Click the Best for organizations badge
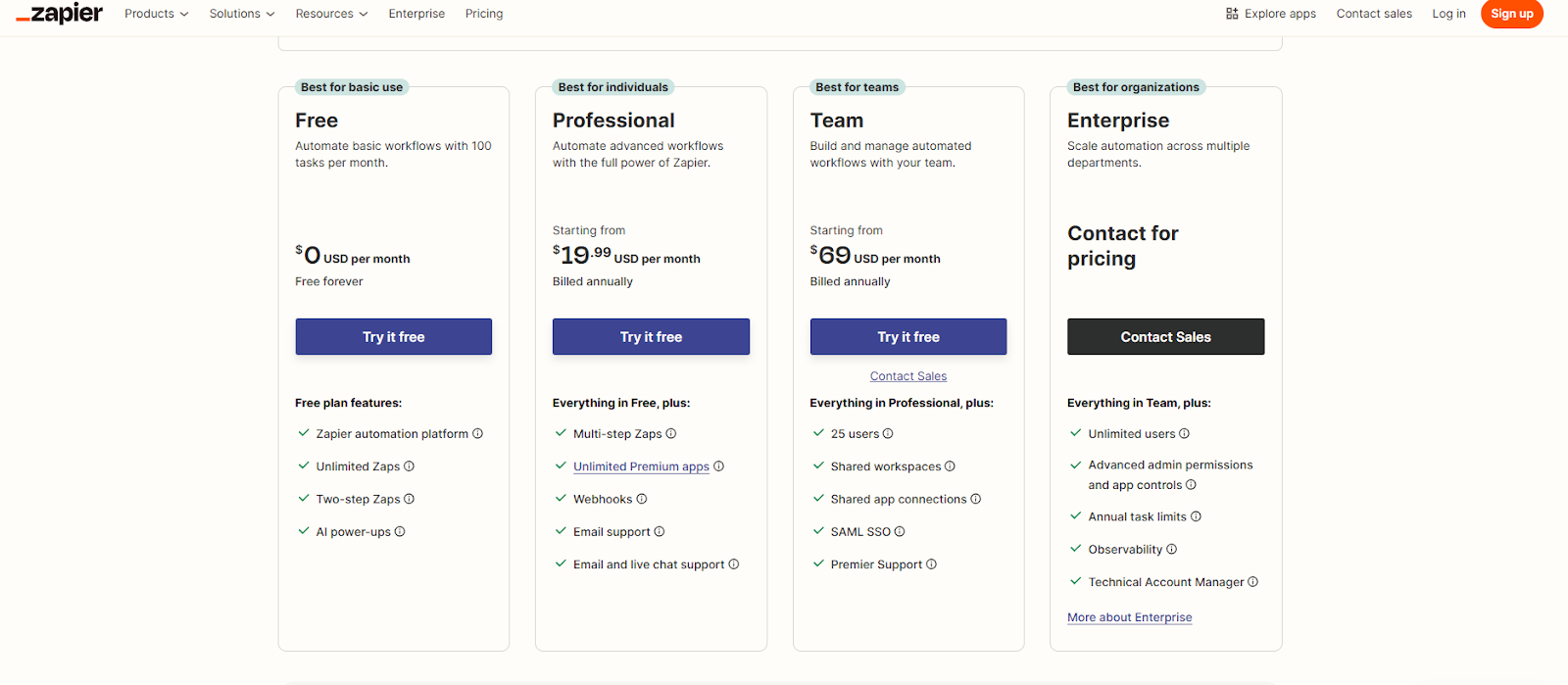The height and width of the screenshot is (685, 1568). [x=1136, y=87]
